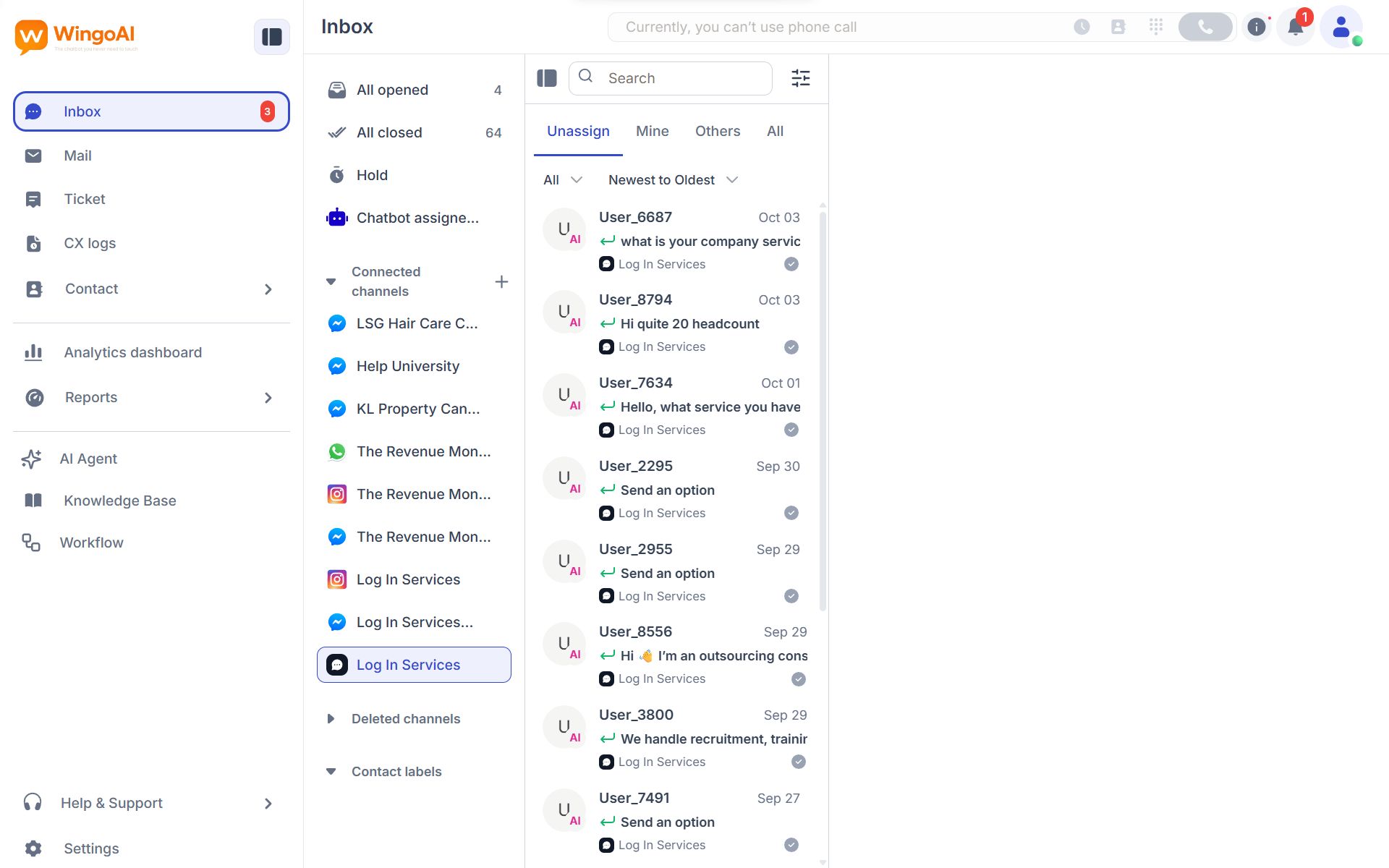Viewport: 1389px width, 868px height.
Task: Mark User_2295 conversation check circle
Action: tap(791, 513)
